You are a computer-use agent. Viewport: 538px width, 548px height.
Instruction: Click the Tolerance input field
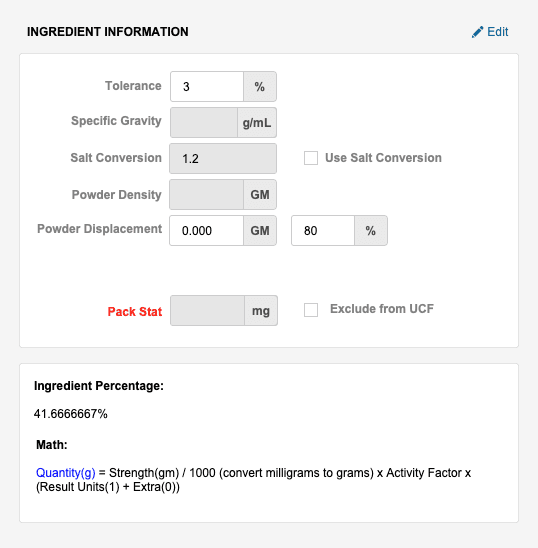207,87
